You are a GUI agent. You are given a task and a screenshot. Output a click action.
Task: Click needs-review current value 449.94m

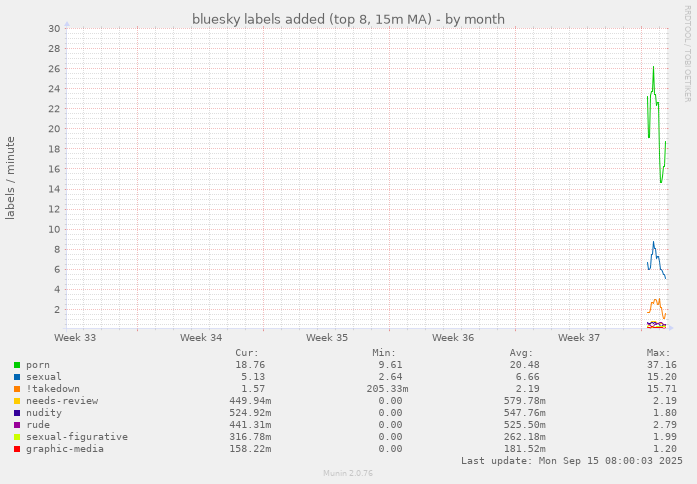coord(250,401)
